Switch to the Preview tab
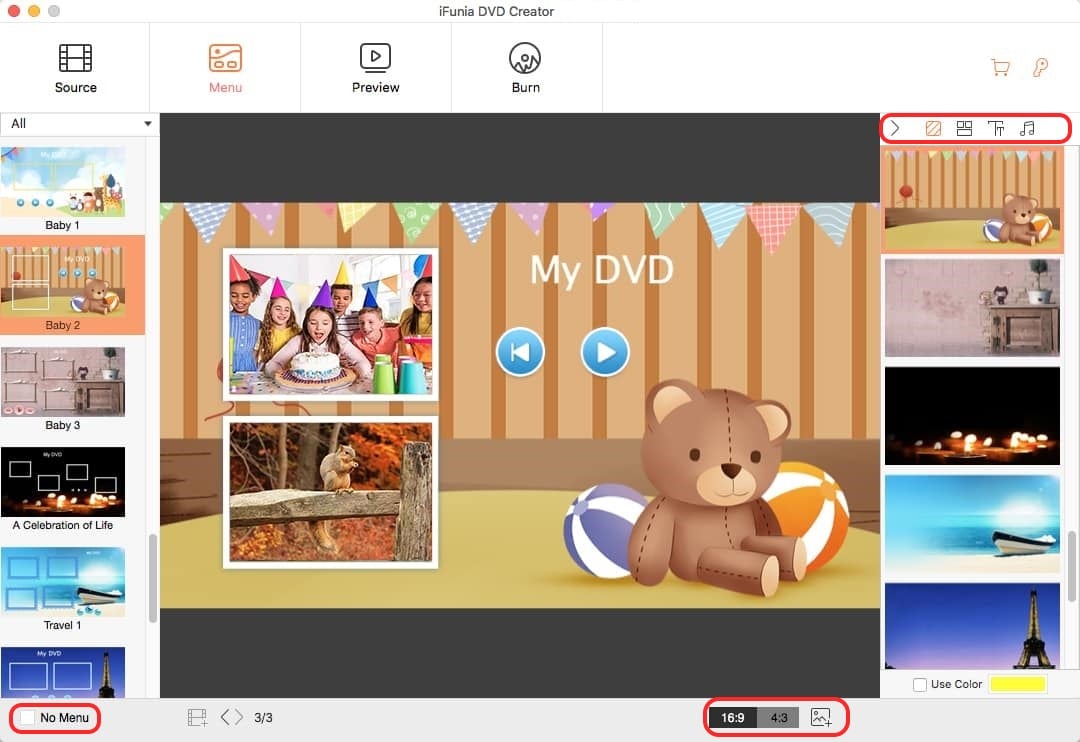 pyautogui.click(x=375, y=68)
